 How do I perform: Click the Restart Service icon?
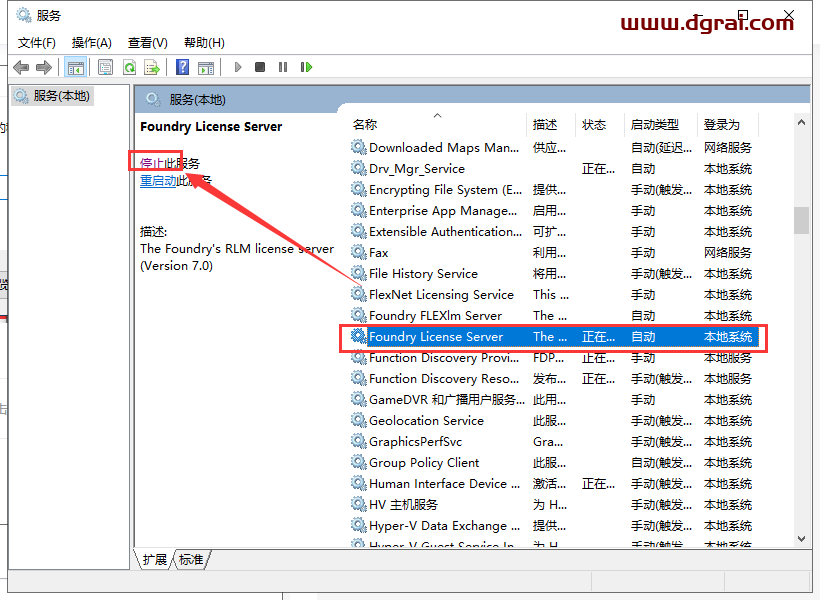click(x=306, y=67)
